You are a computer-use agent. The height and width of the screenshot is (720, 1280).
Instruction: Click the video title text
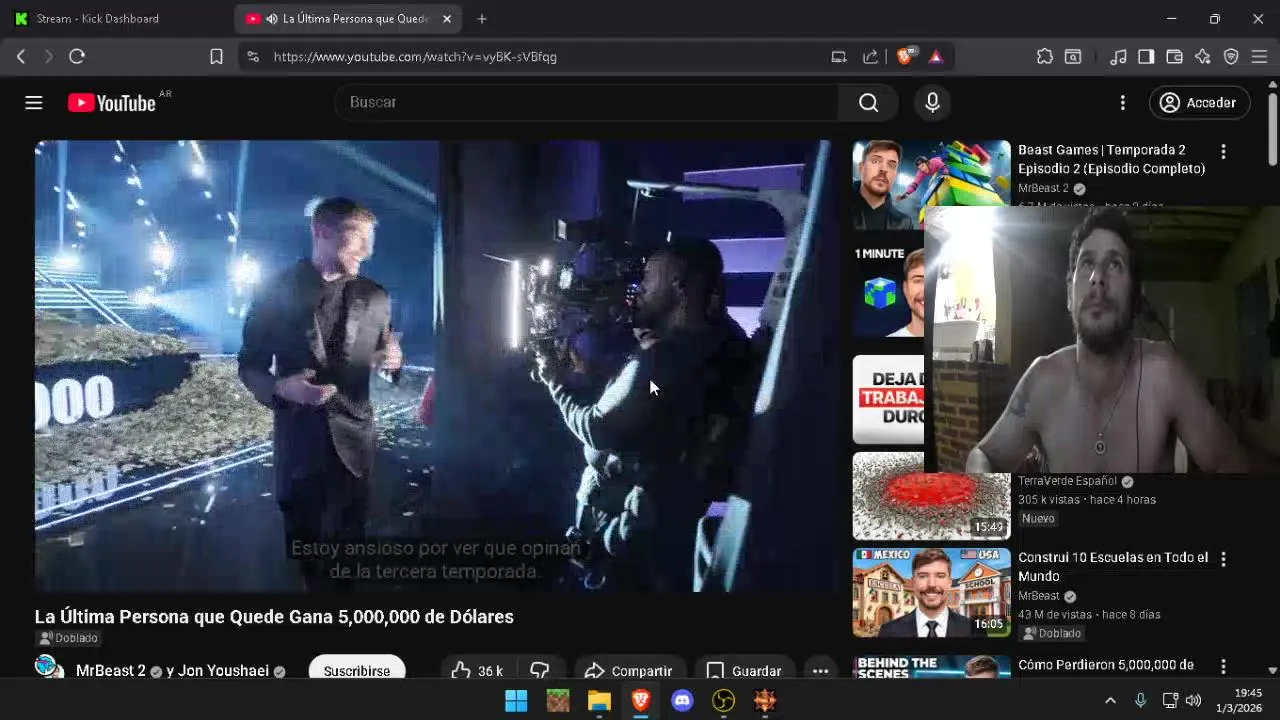pos(274,617)
